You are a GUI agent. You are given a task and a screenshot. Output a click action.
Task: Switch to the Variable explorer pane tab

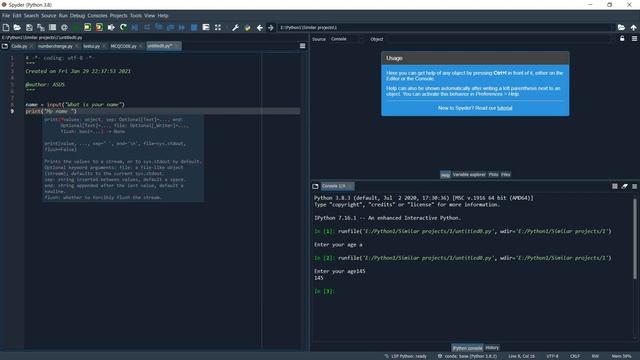(469, 174)
